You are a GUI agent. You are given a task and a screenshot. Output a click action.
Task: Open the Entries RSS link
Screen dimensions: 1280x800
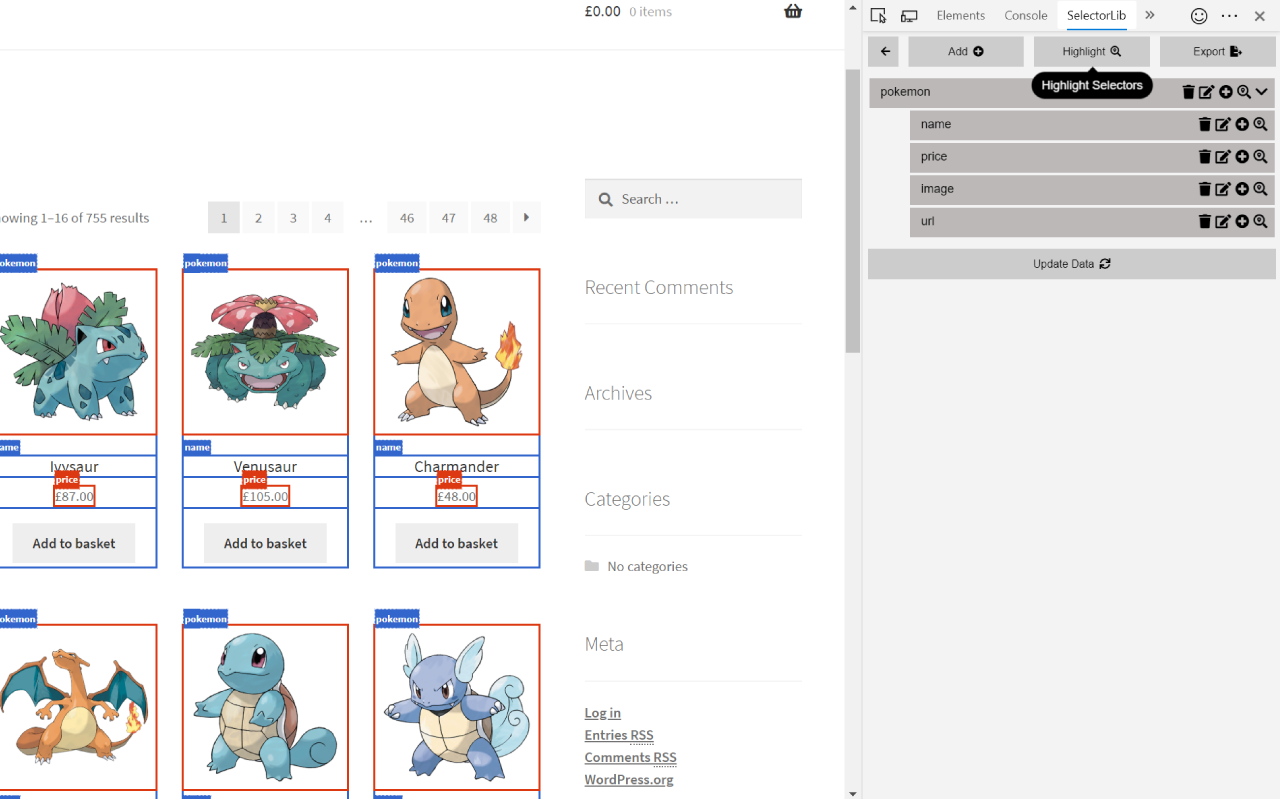coord(619,735)
